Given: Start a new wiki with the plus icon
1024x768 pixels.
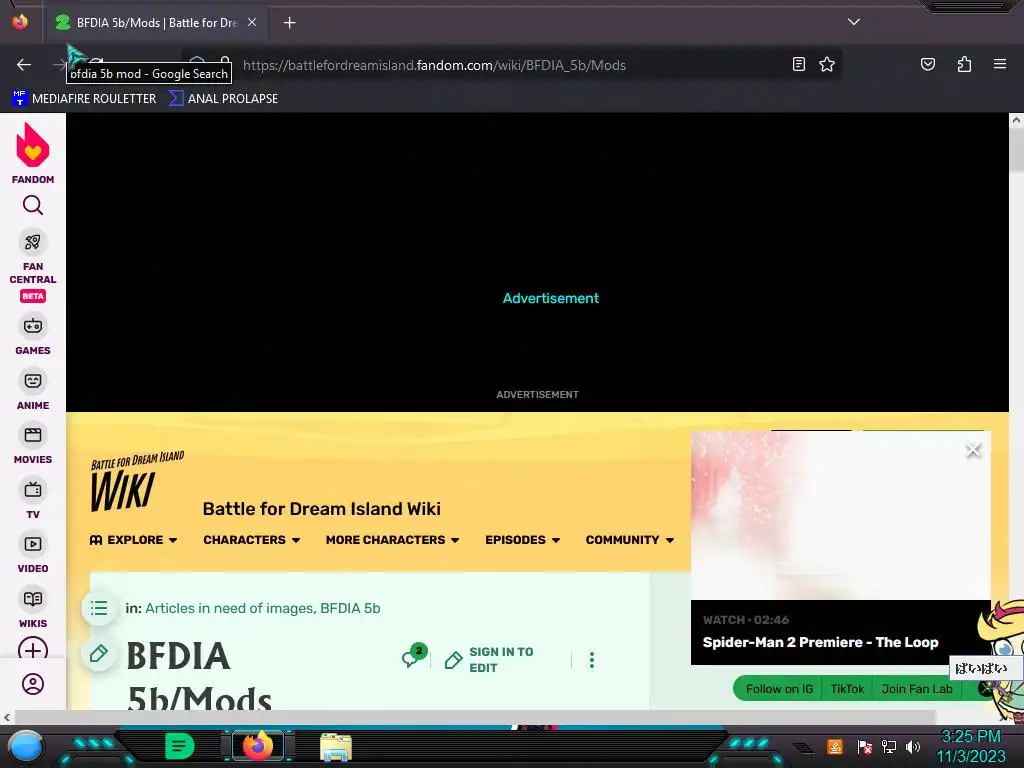Looking at the screenshot, I should 33,650.
